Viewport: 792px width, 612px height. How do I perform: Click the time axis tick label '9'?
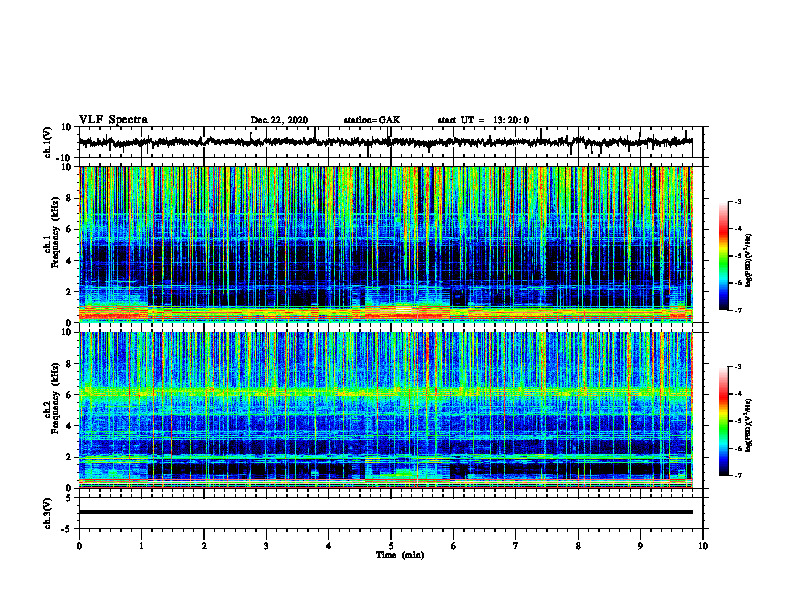click(640, 546)
